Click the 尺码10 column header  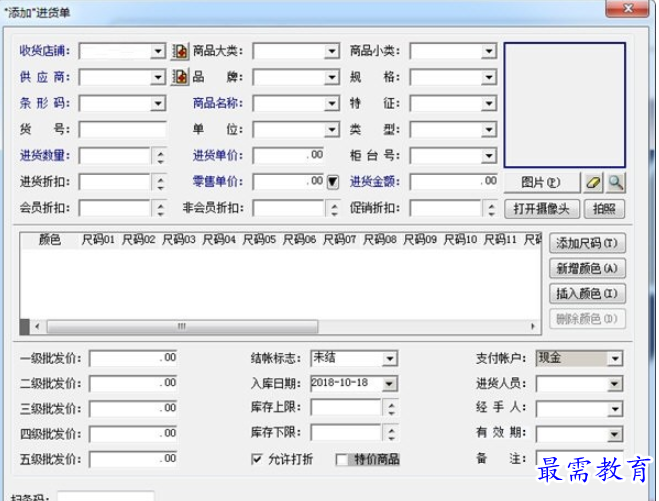tap(460, 240)
